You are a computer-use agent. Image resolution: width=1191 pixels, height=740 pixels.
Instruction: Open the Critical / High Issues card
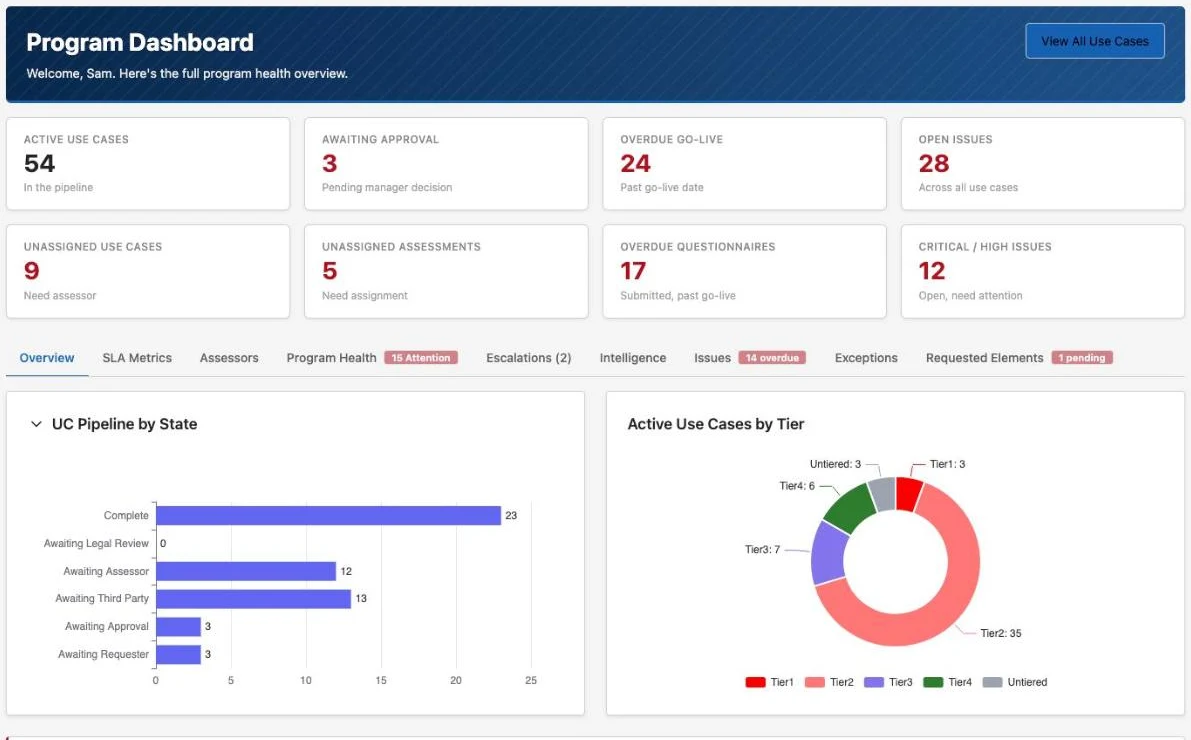(1043, 271)
